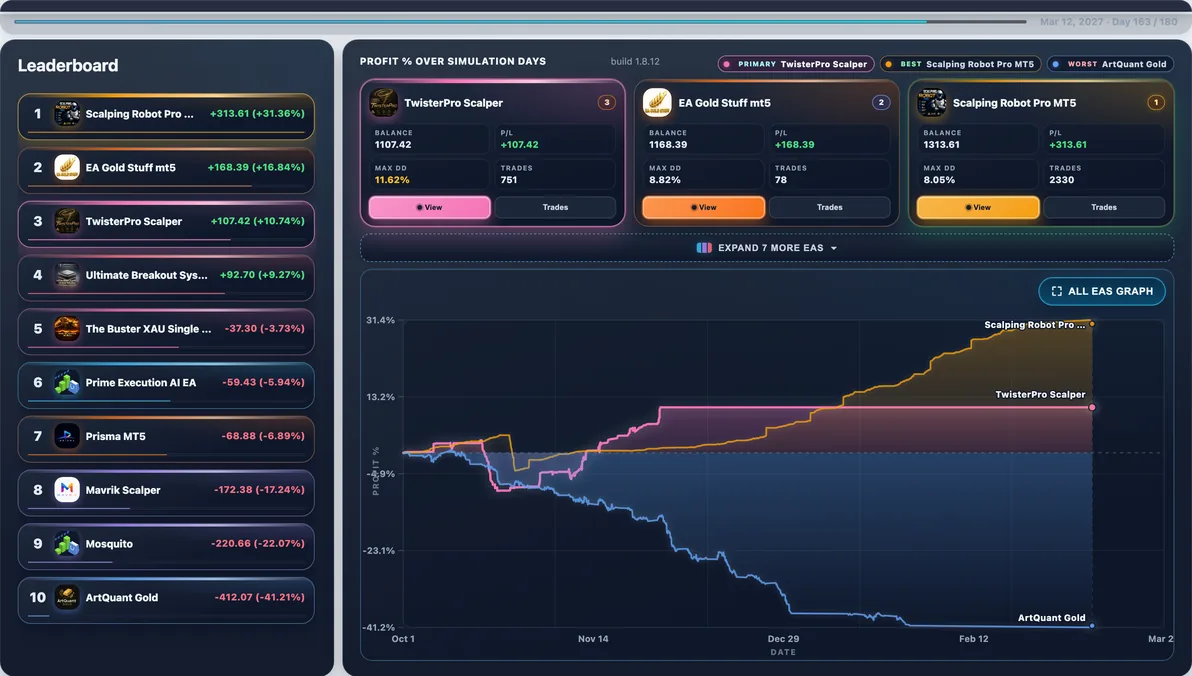Image resolution: width=1192 pixels, height=676 pixels.
Task: Click the Scalping Robot Pro MT5 card avatar
Action: 932,103
